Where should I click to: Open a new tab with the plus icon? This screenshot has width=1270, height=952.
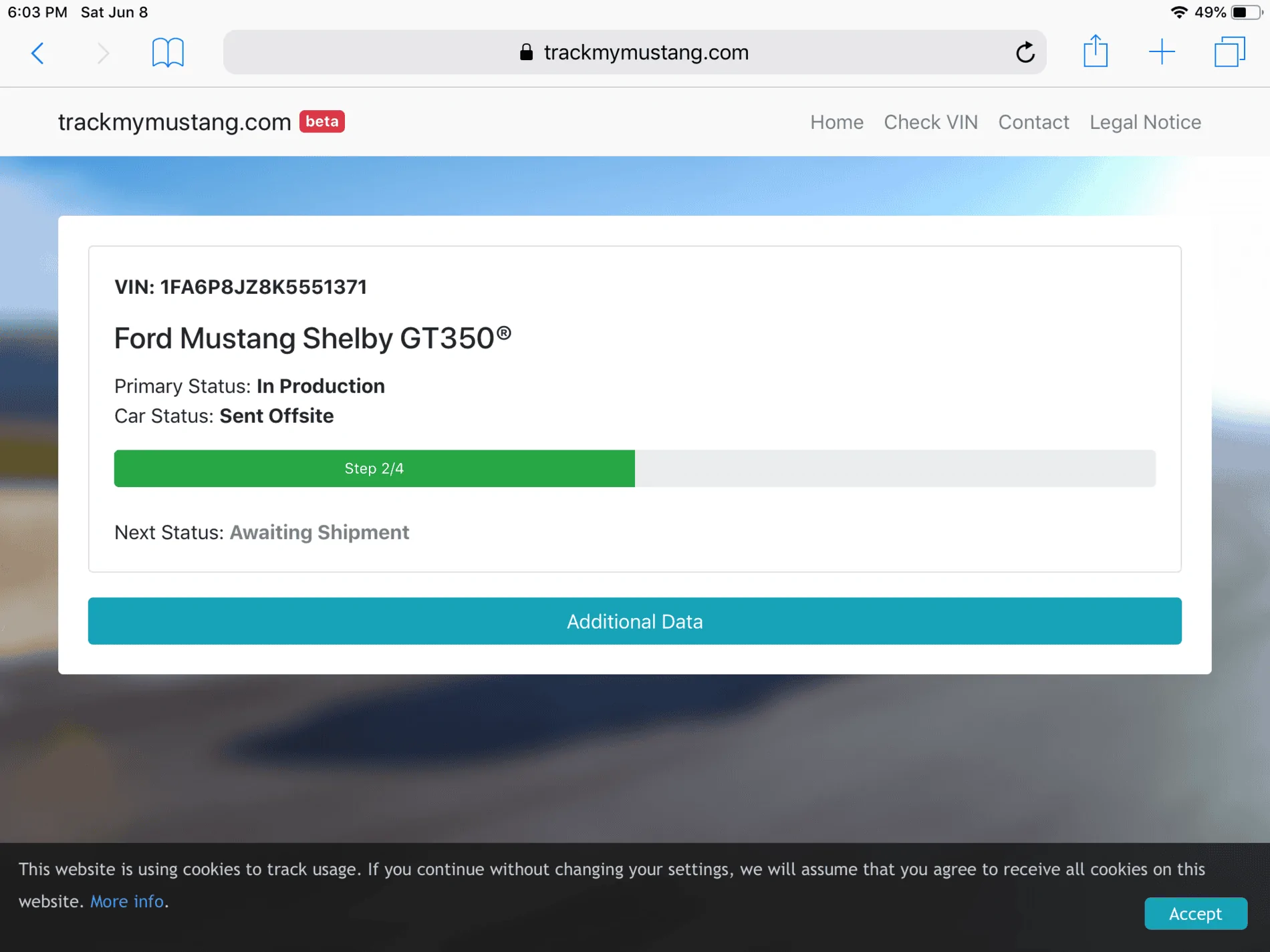1162,52
